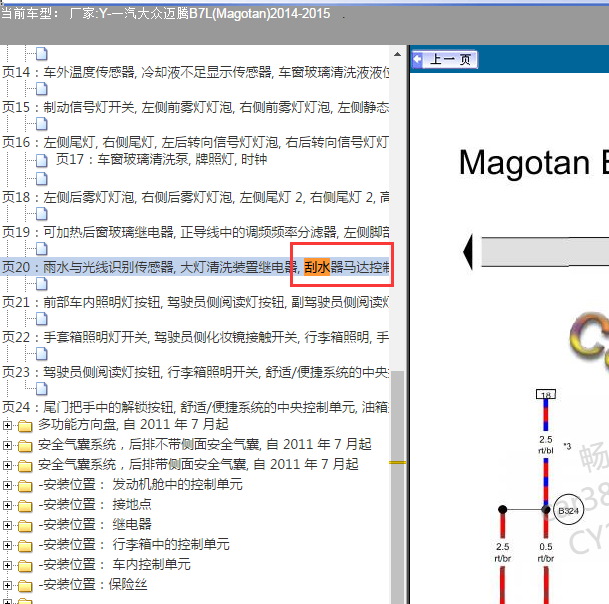
Task: Expand the 安装位置 保险丝 node
Action: coord(7,586)
